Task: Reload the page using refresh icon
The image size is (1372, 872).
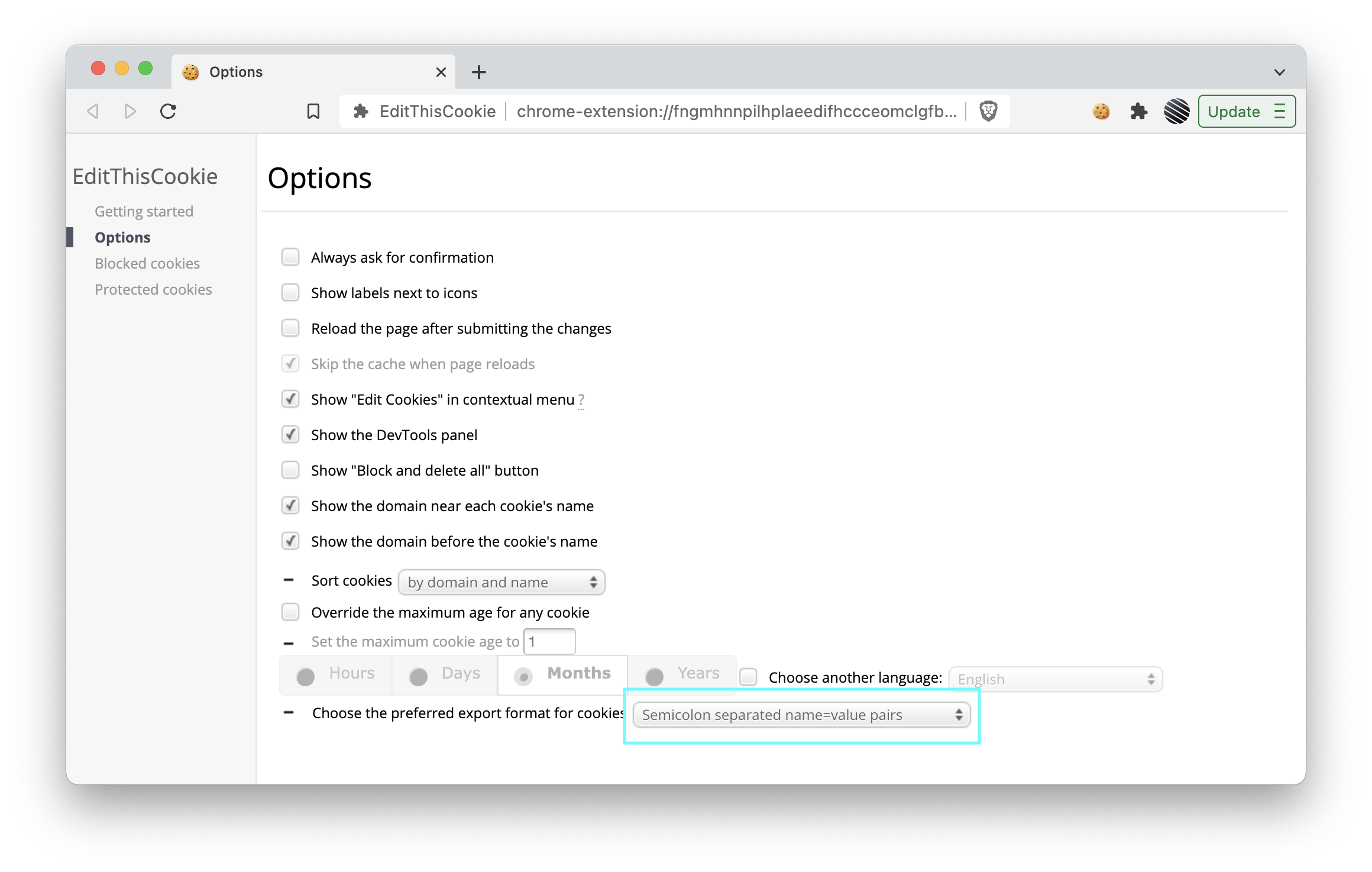Action: pyautogui.click(x=169, y=111)
